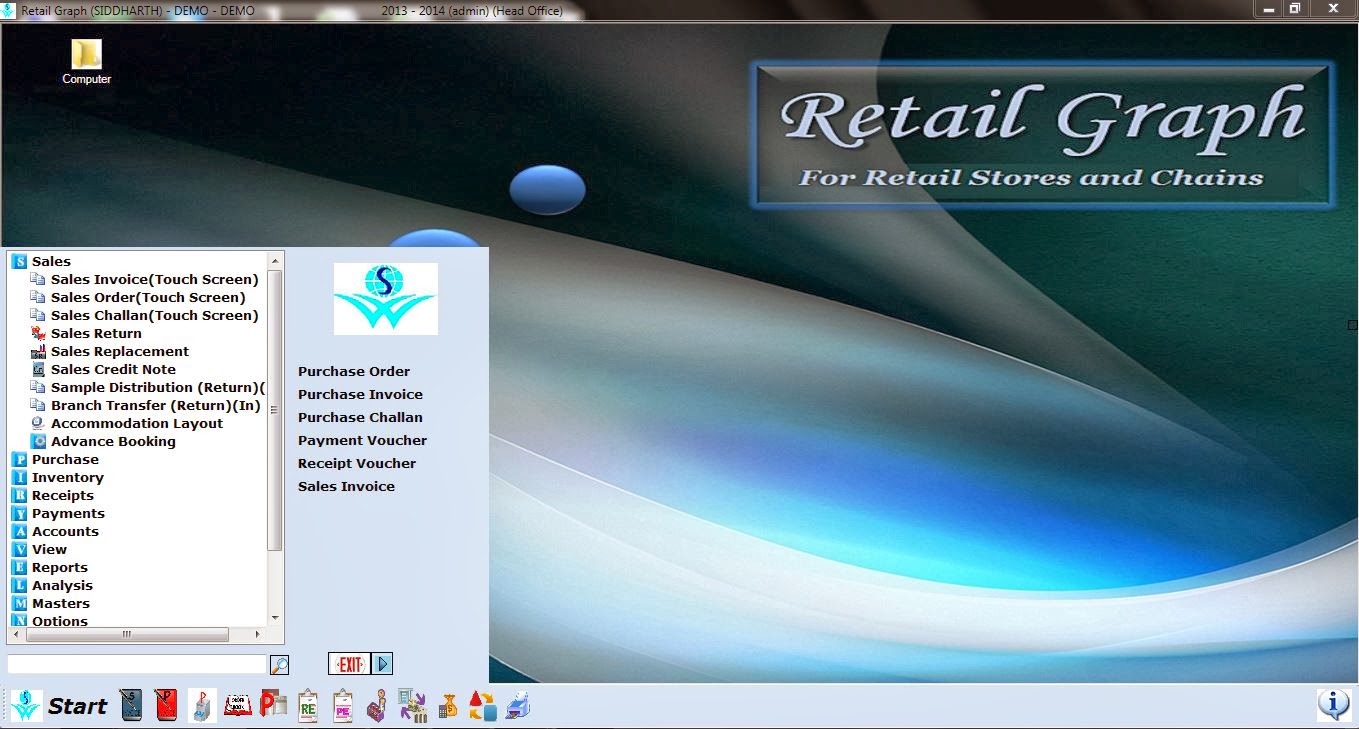Select Sales Return in the tree

click(x=96, y=333)
